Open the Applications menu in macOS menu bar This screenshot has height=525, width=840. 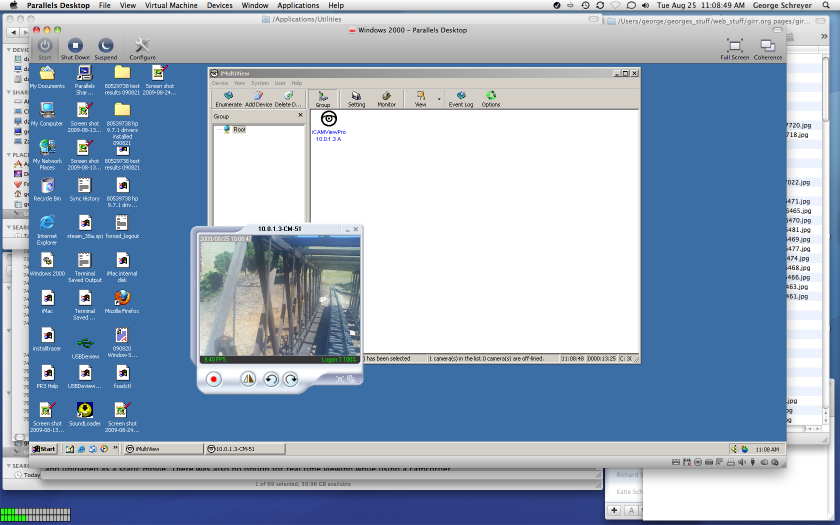[x=298, y=5]
